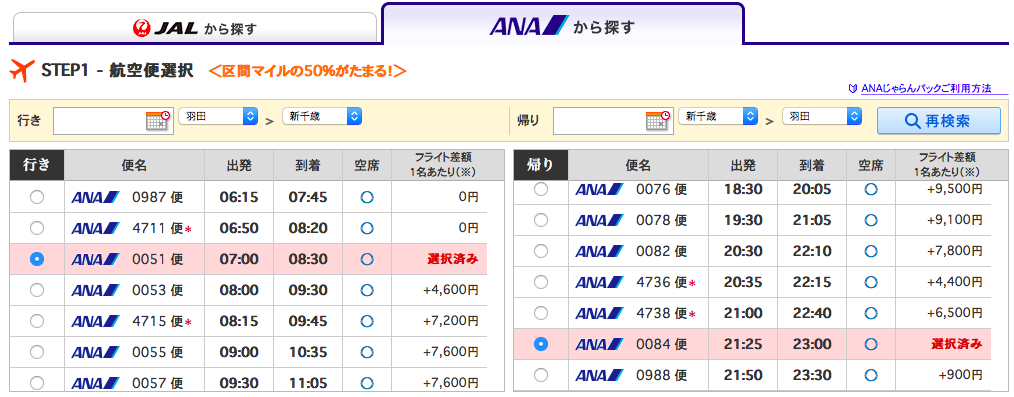Select outbound flight ANA 0051 radio button

(x=37, y=259)
